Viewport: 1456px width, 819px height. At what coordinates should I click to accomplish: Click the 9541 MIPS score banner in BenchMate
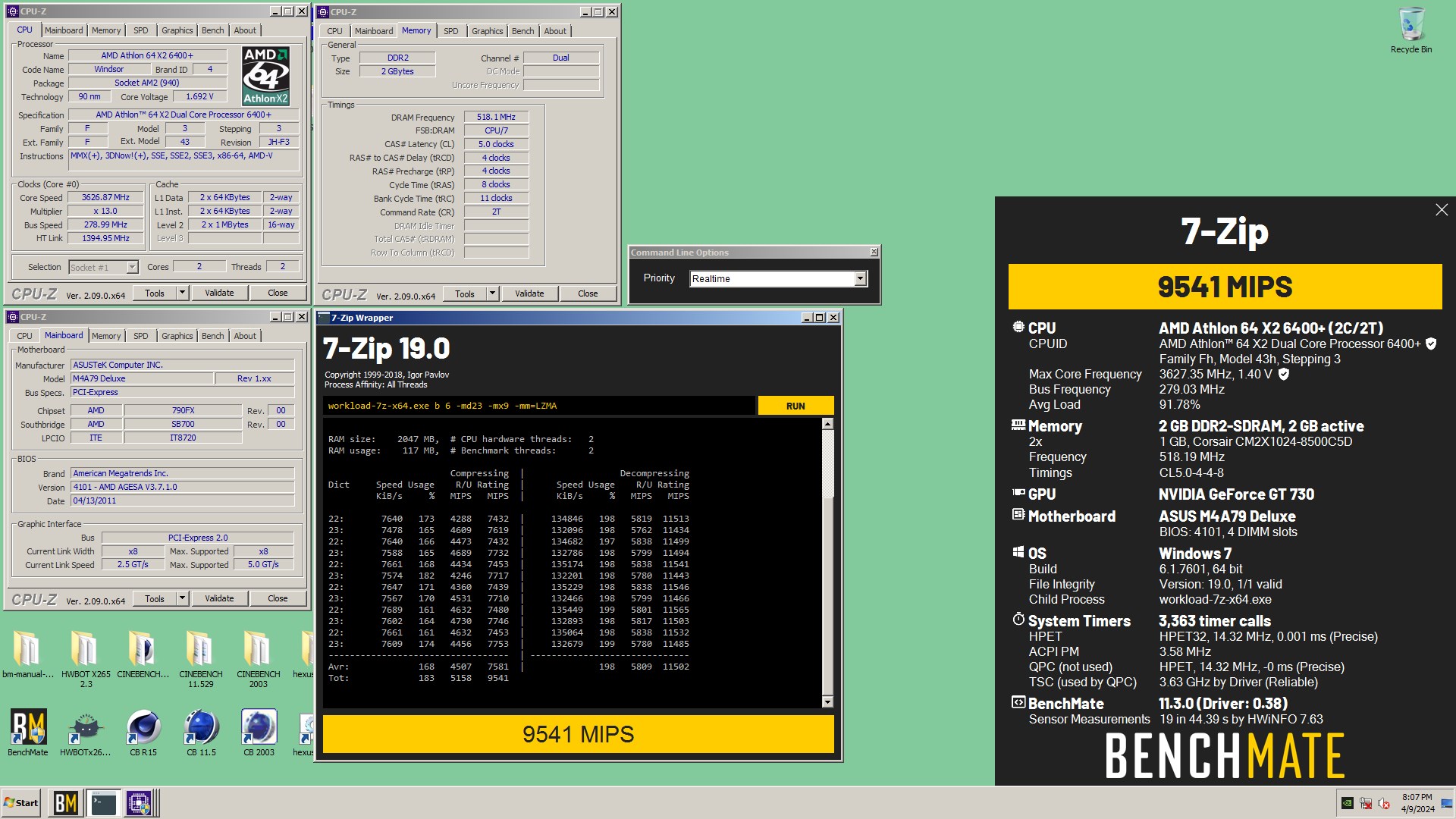click(x=1225, y=287)
